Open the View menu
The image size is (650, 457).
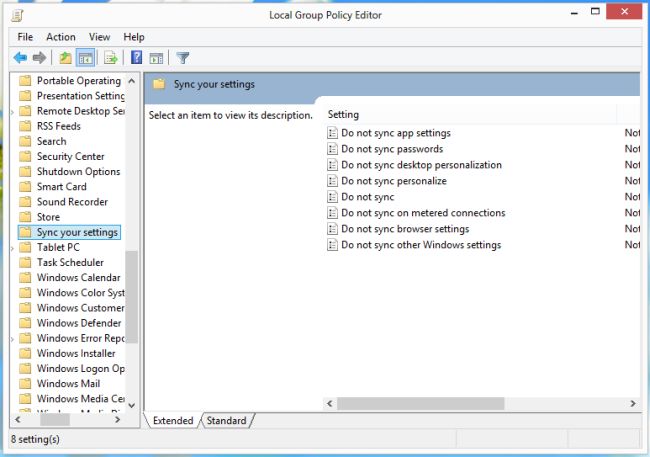(99, 37)
